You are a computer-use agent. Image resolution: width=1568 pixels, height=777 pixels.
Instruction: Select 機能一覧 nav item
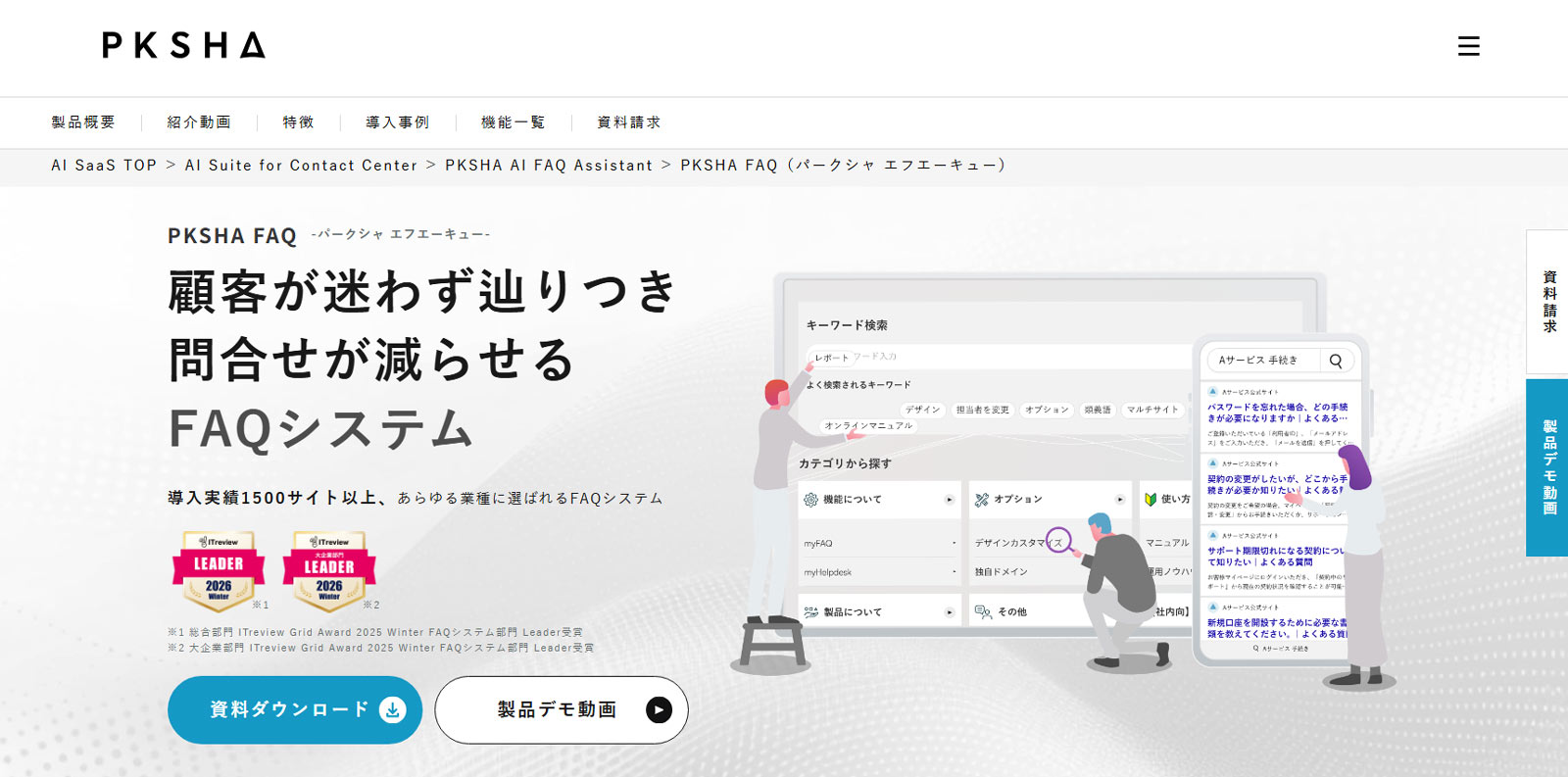click(514, 122)
